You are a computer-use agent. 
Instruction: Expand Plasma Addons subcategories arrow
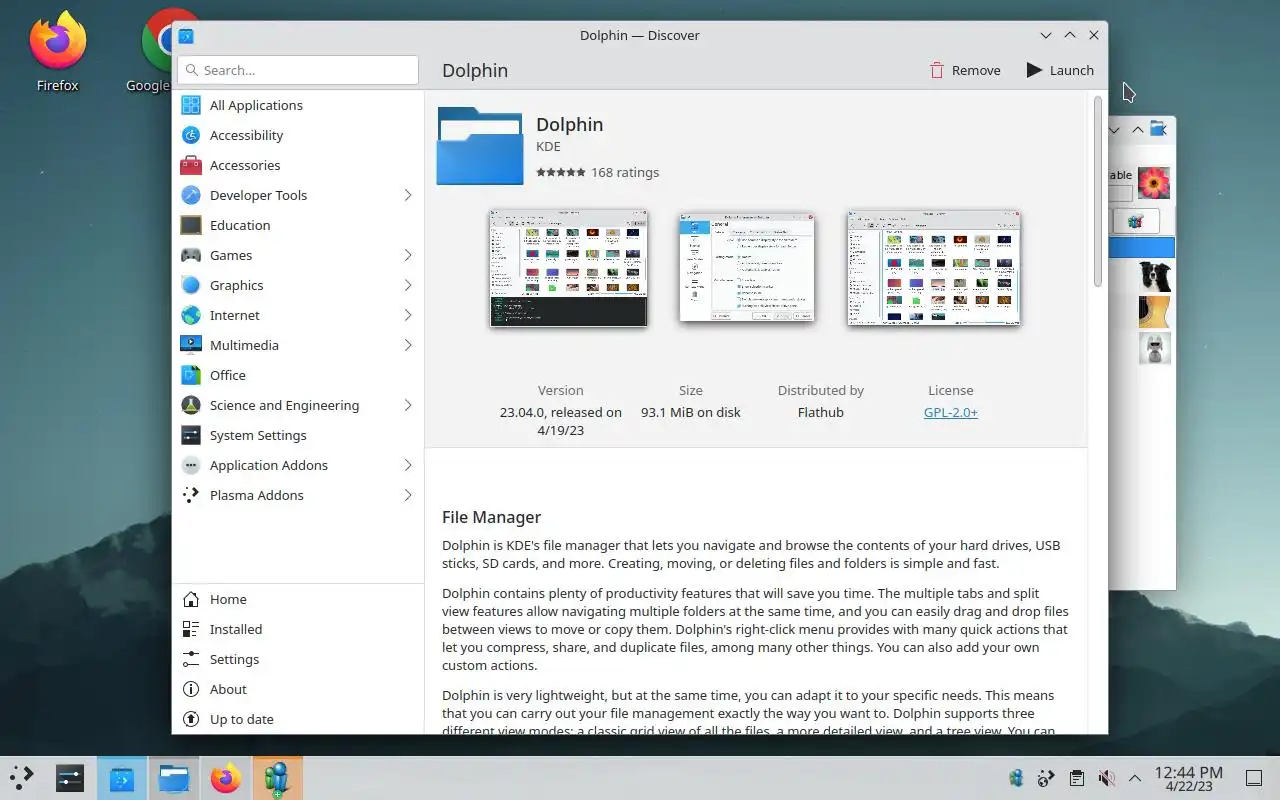(x=408, y=495)
